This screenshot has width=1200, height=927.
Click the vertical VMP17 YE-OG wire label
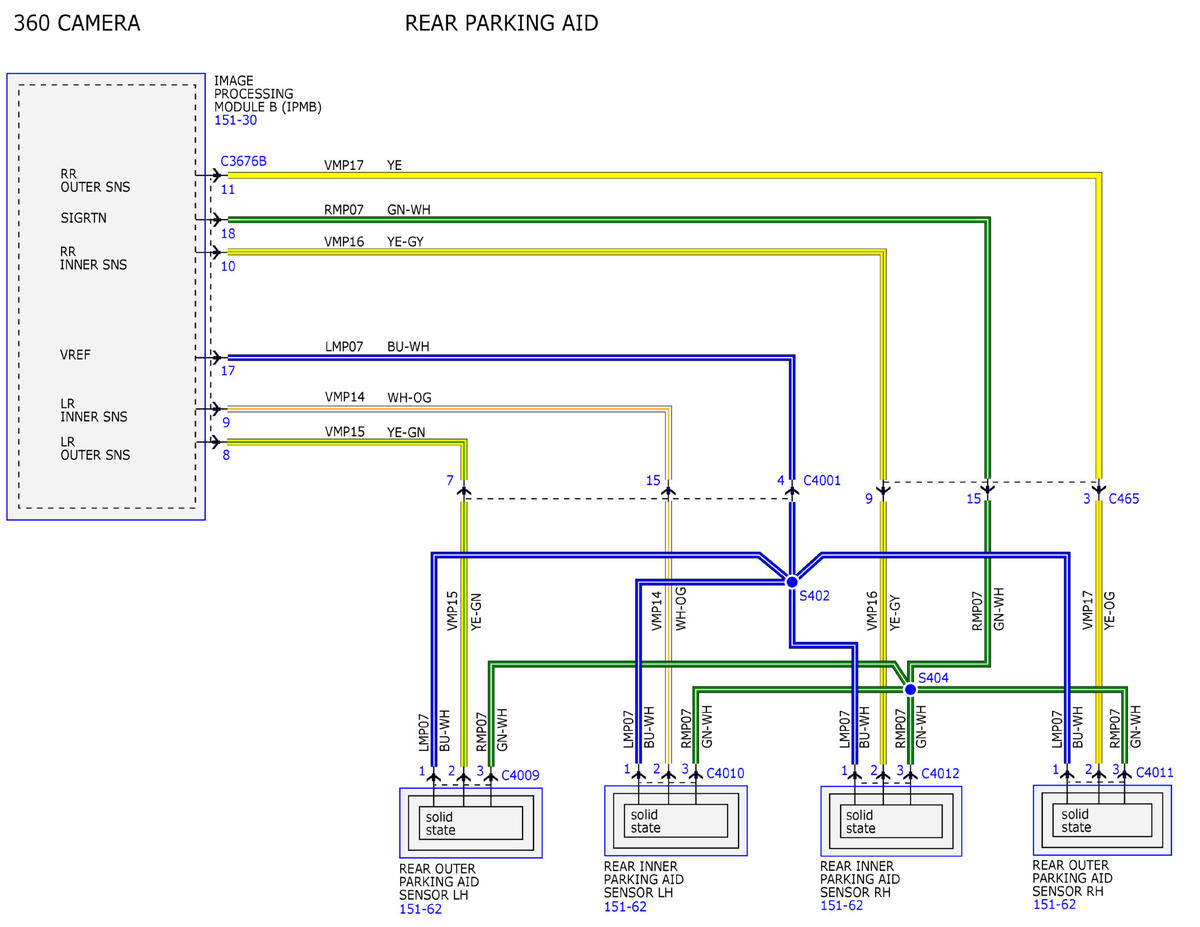click(1098, 609)
